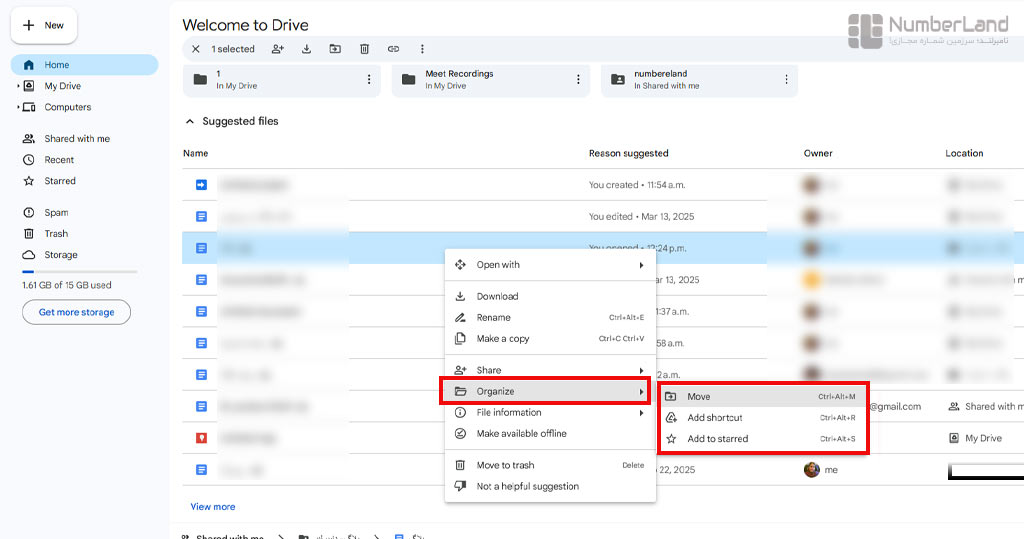
Task: Open the File information submenu
Action: [x=550, y=412]
